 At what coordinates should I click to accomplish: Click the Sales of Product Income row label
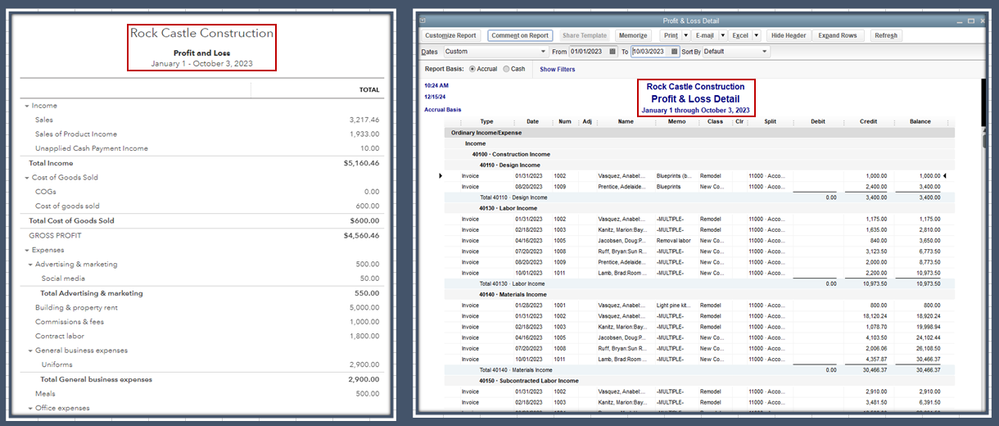coord(76,134)
